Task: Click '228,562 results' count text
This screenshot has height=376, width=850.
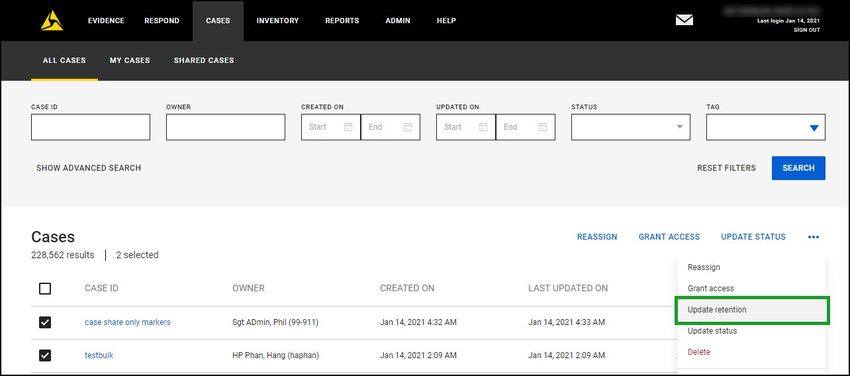Action: coord(63,255)
